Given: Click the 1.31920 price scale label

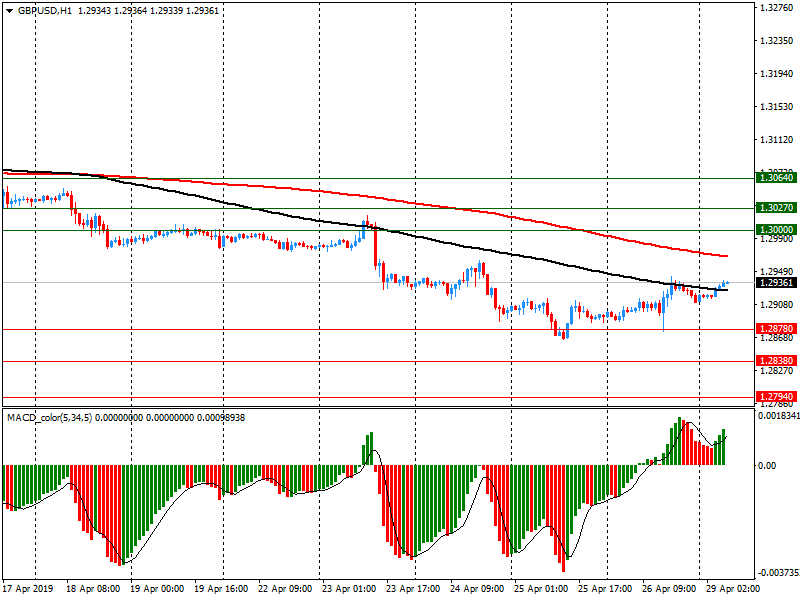Looking at the screenshot, I should click(x=776, y=74).
